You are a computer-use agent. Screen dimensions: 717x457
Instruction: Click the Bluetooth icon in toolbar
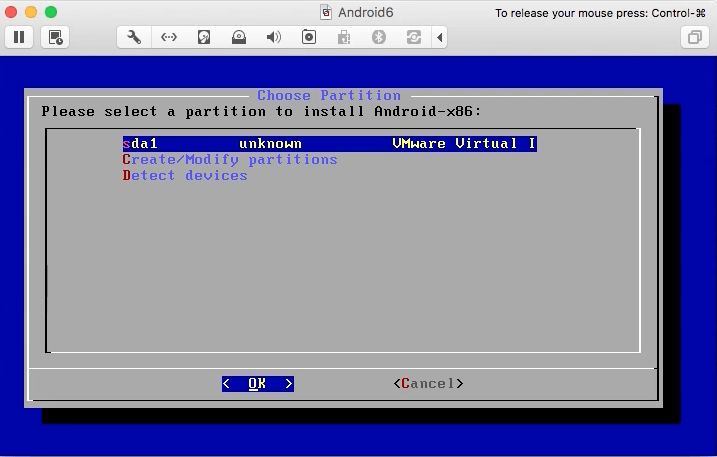click(x=379, y=37)
